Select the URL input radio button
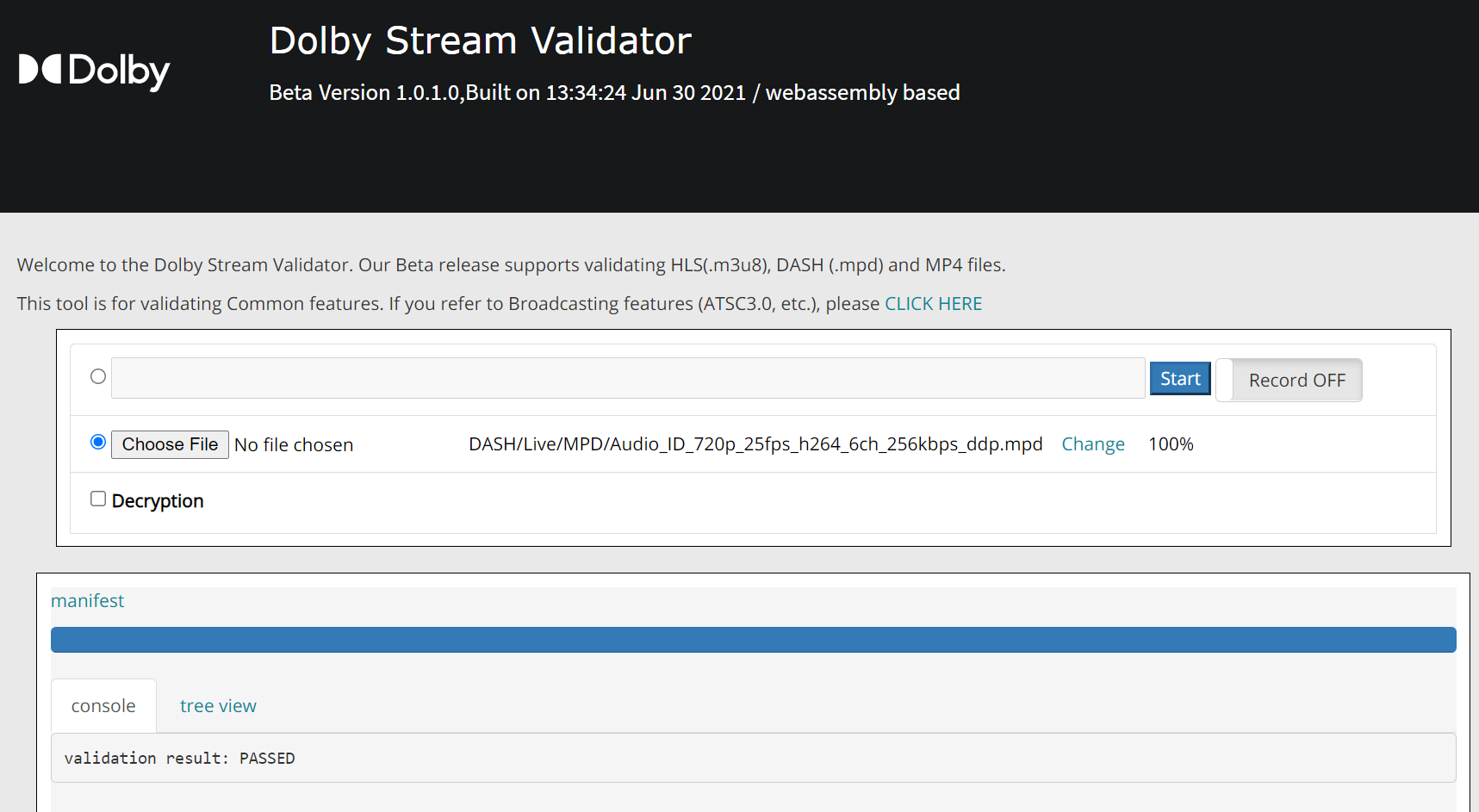Screen dimensions: 1479x812 [98, 376]
